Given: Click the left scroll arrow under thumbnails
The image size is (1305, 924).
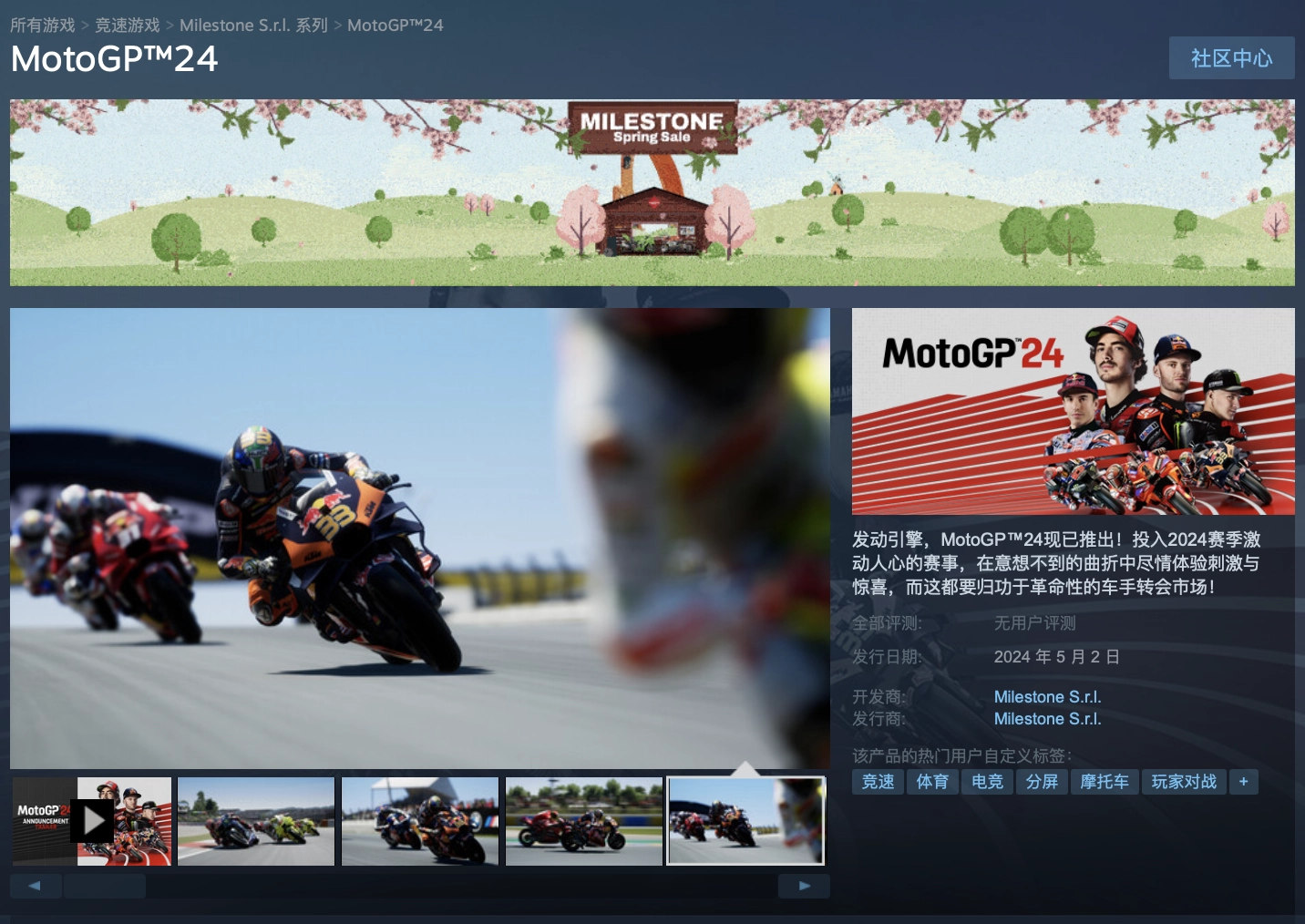Looking at the screenshot, I should click(x=36, y=886).
